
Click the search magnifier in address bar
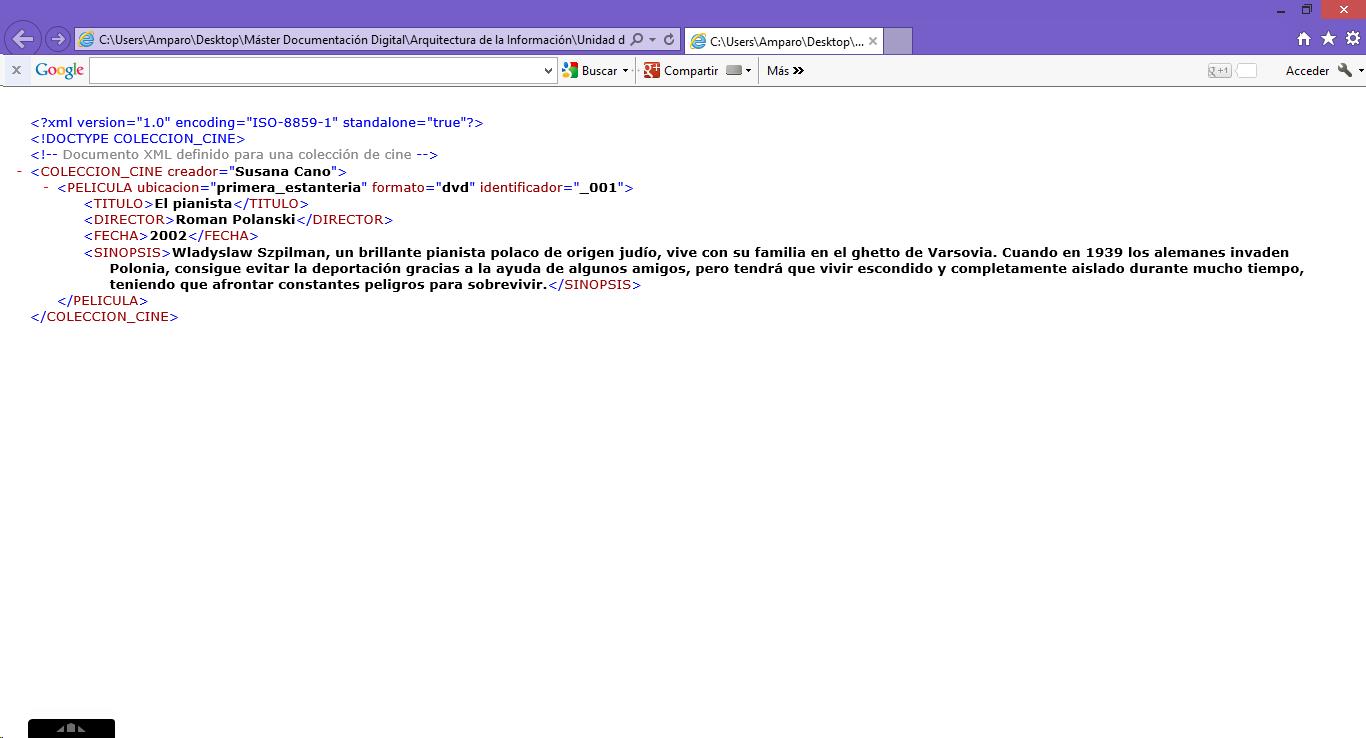click(x=637, y=40)
